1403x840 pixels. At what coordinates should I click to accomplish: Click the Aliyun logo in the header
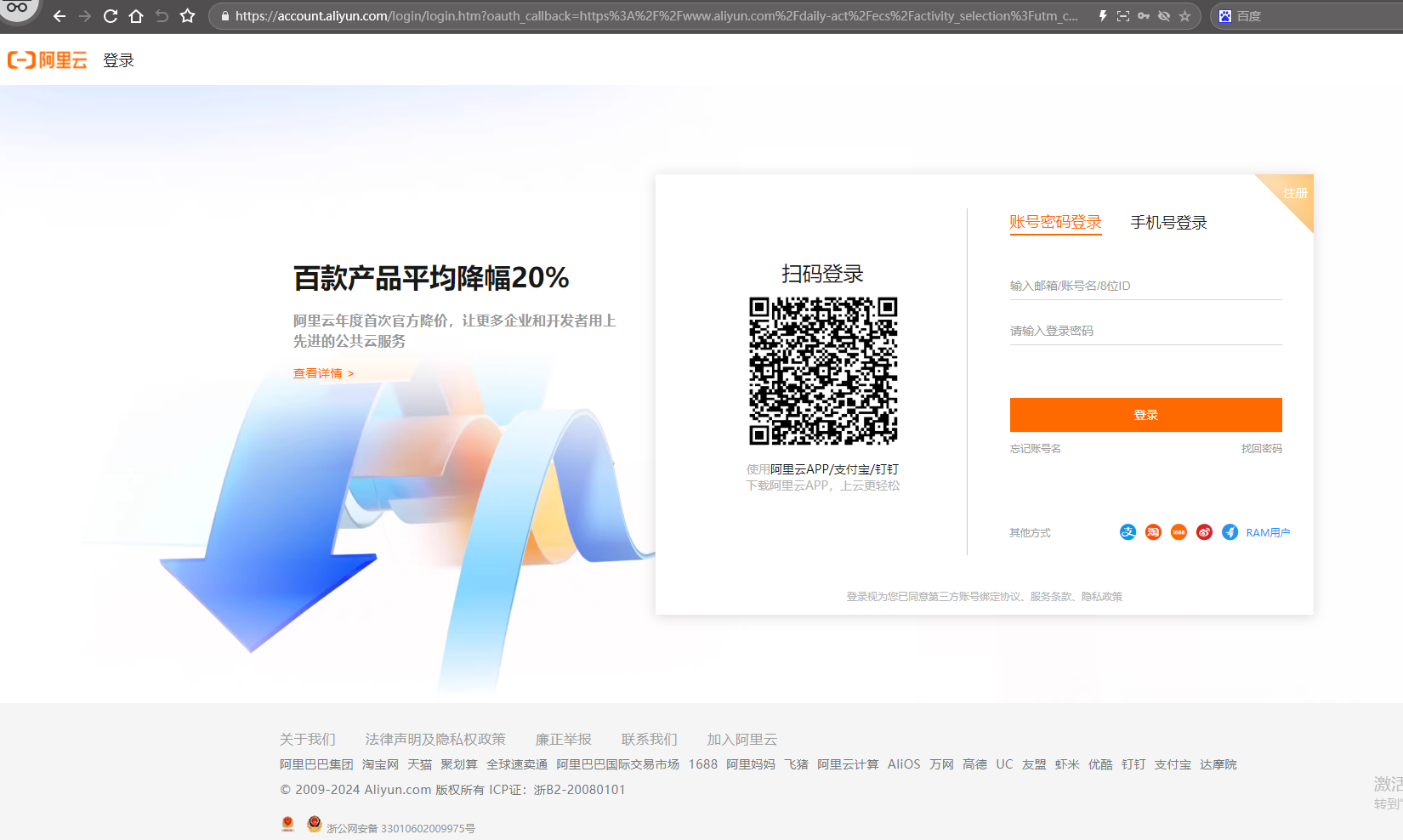48,60
